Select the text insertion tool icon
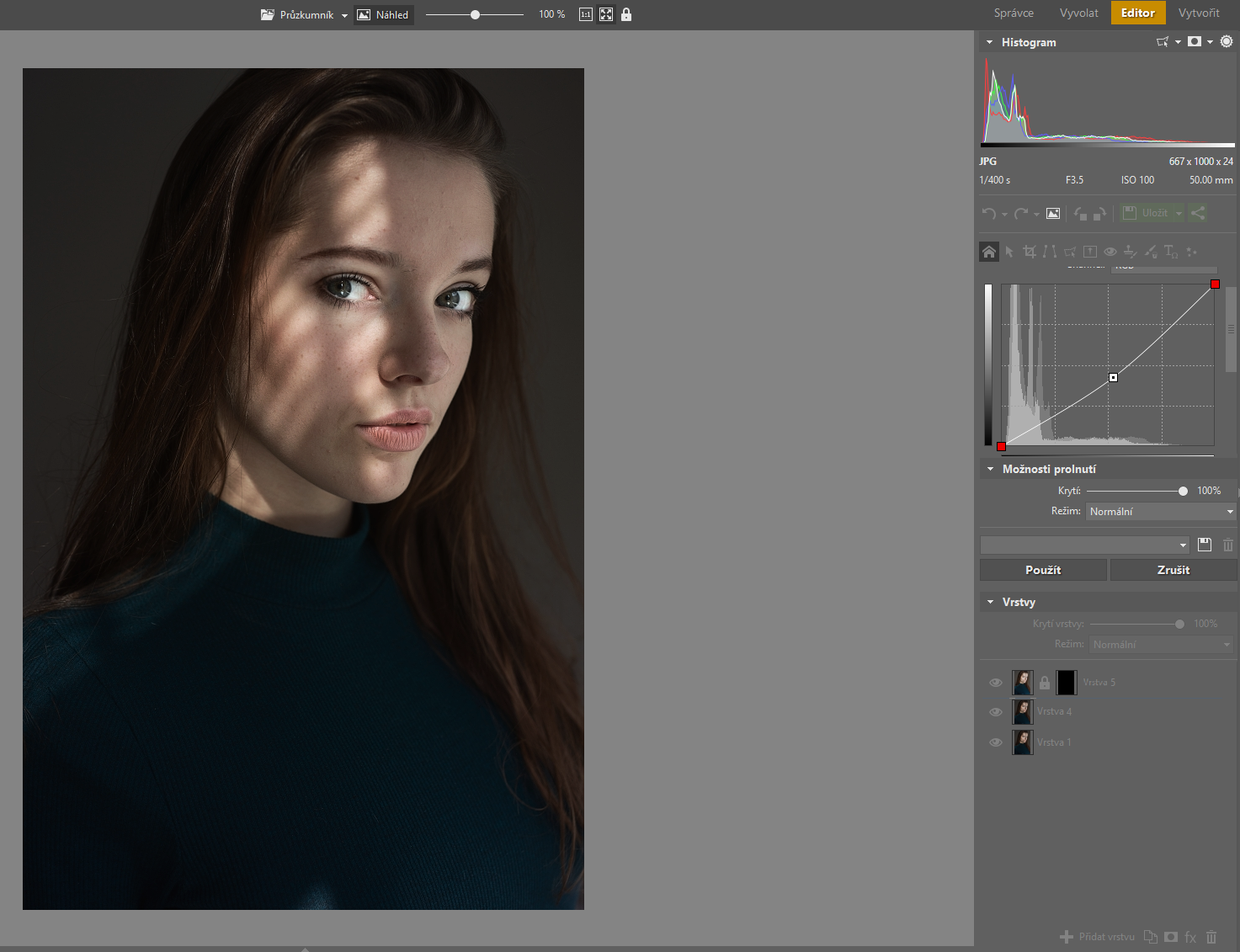Viewport: 1240px width, 952px height. (1171, 252)
